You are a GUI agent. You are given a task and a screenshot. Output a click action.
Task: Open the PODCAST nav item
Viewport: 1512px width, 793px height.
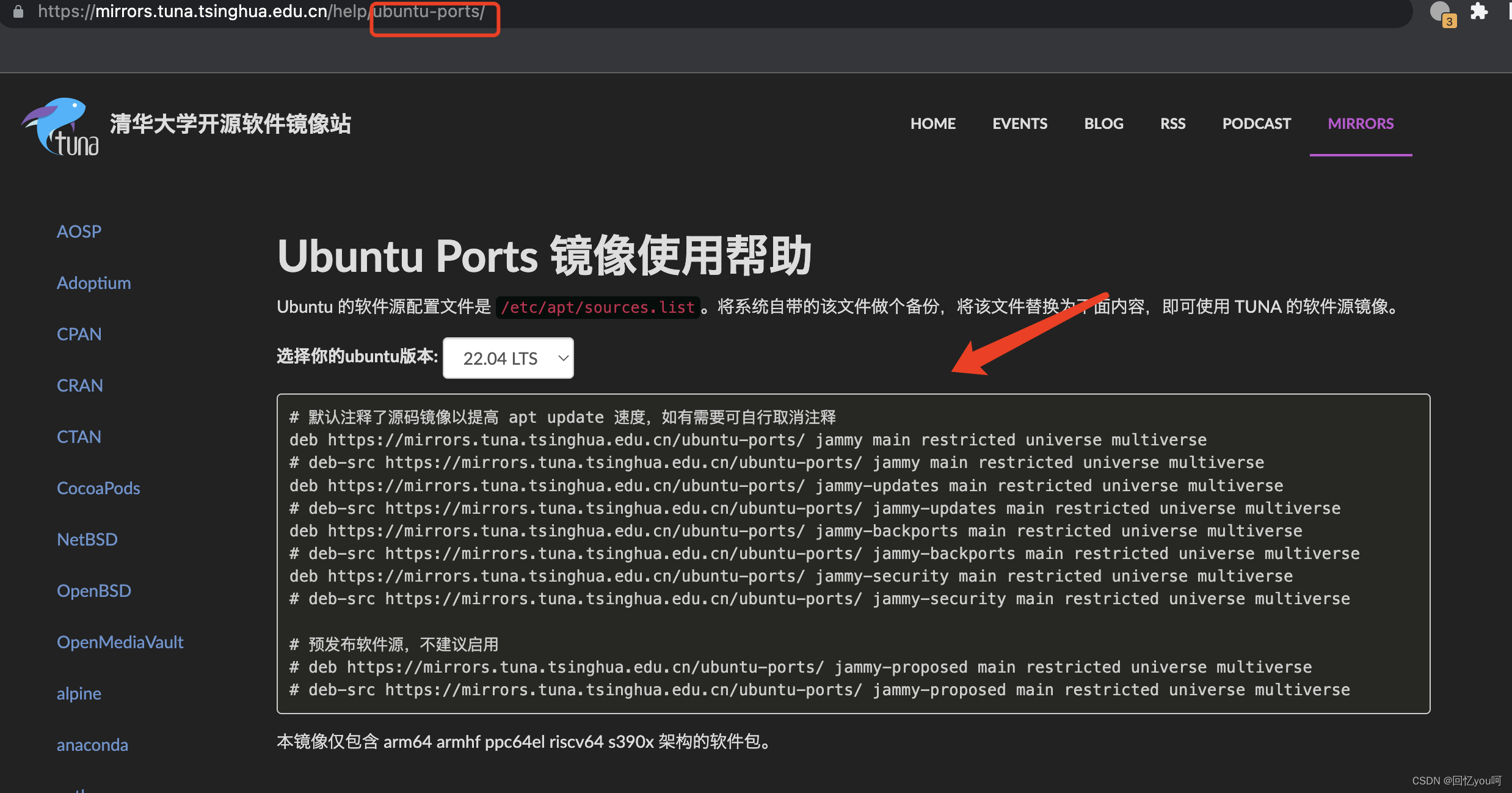1256,123
